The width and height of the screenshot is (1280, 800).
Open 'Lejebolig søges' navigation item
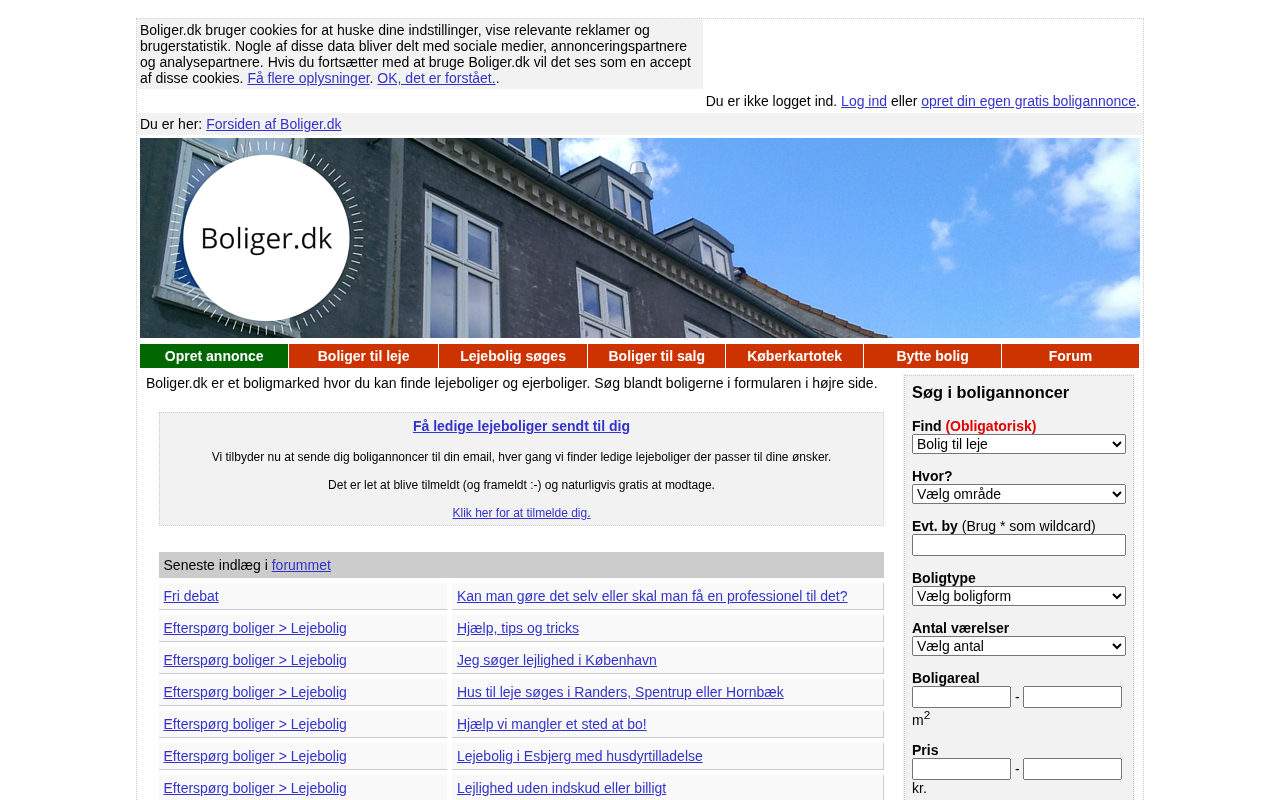point(513,356)
